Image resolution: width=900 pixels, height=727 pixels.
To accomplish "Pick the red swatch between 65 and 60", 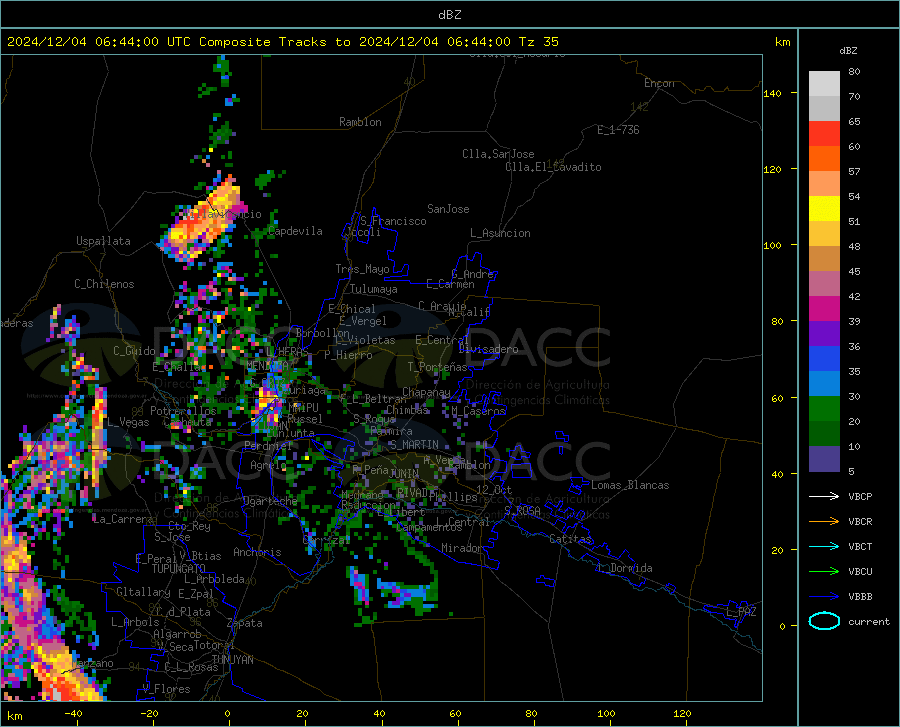I will [x=824, y=134].
